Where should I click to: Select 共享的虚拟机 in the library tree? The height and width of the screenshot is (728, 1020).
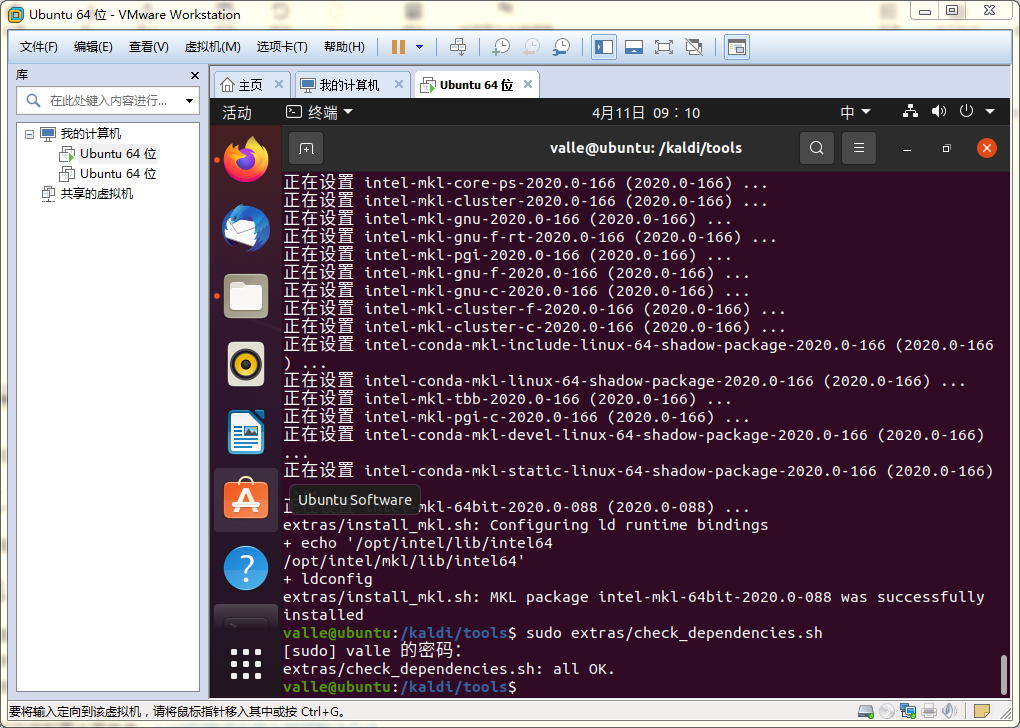click(96, 194)
